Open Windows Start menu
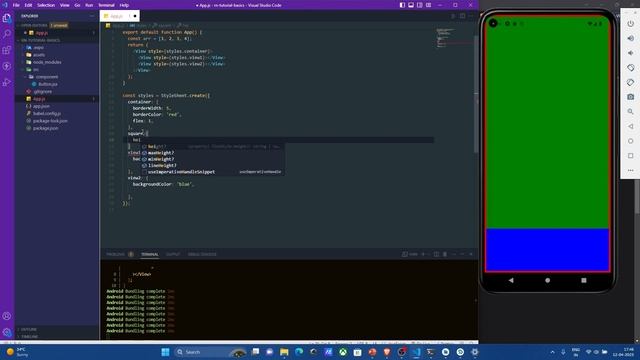 (x=165, y=352)
